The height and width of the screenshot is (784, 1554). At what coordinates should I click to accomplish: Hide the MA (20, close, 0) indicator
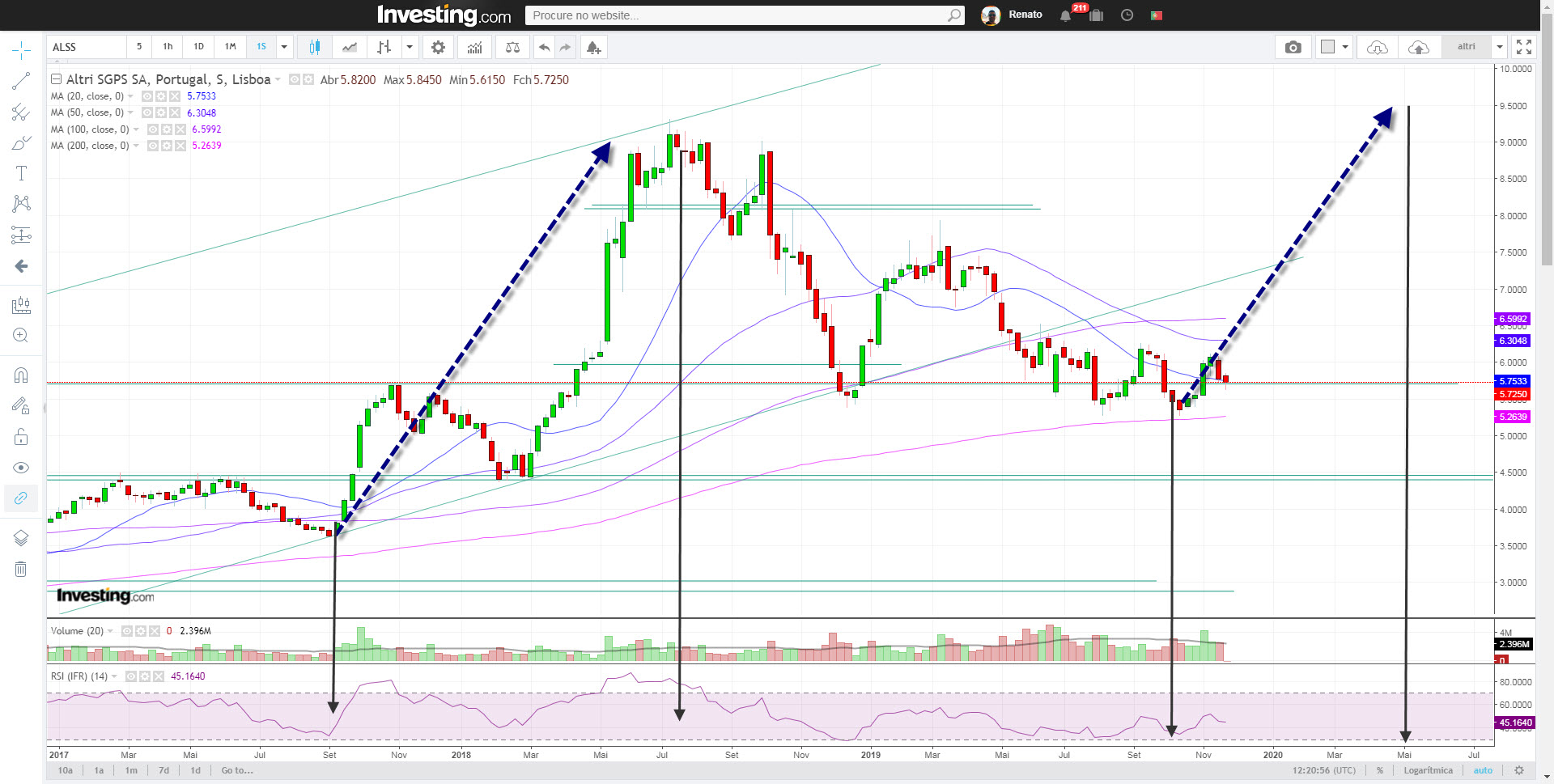tap(147, 96)
